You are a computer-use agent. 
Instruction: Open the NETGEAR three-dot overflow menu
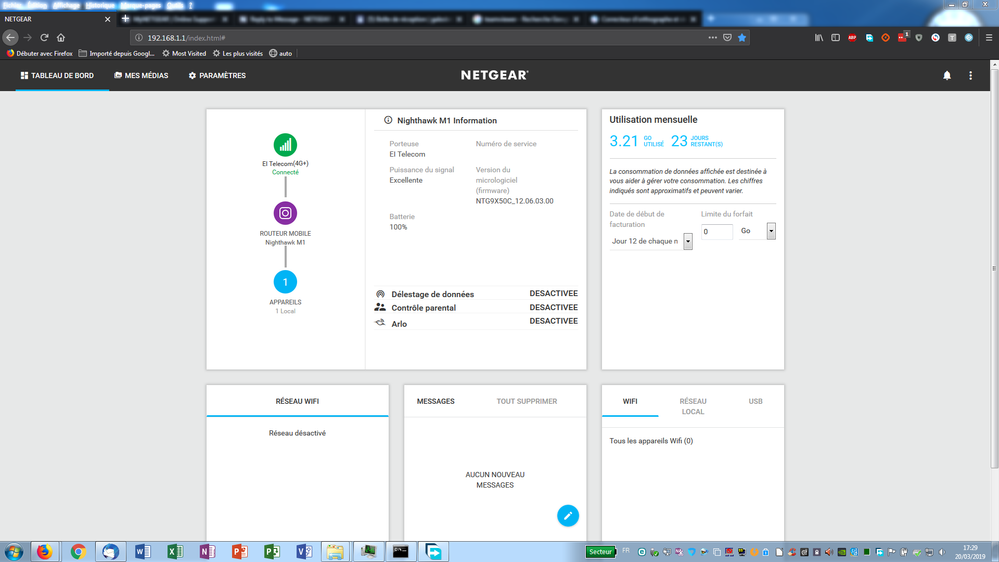point(970,75)
